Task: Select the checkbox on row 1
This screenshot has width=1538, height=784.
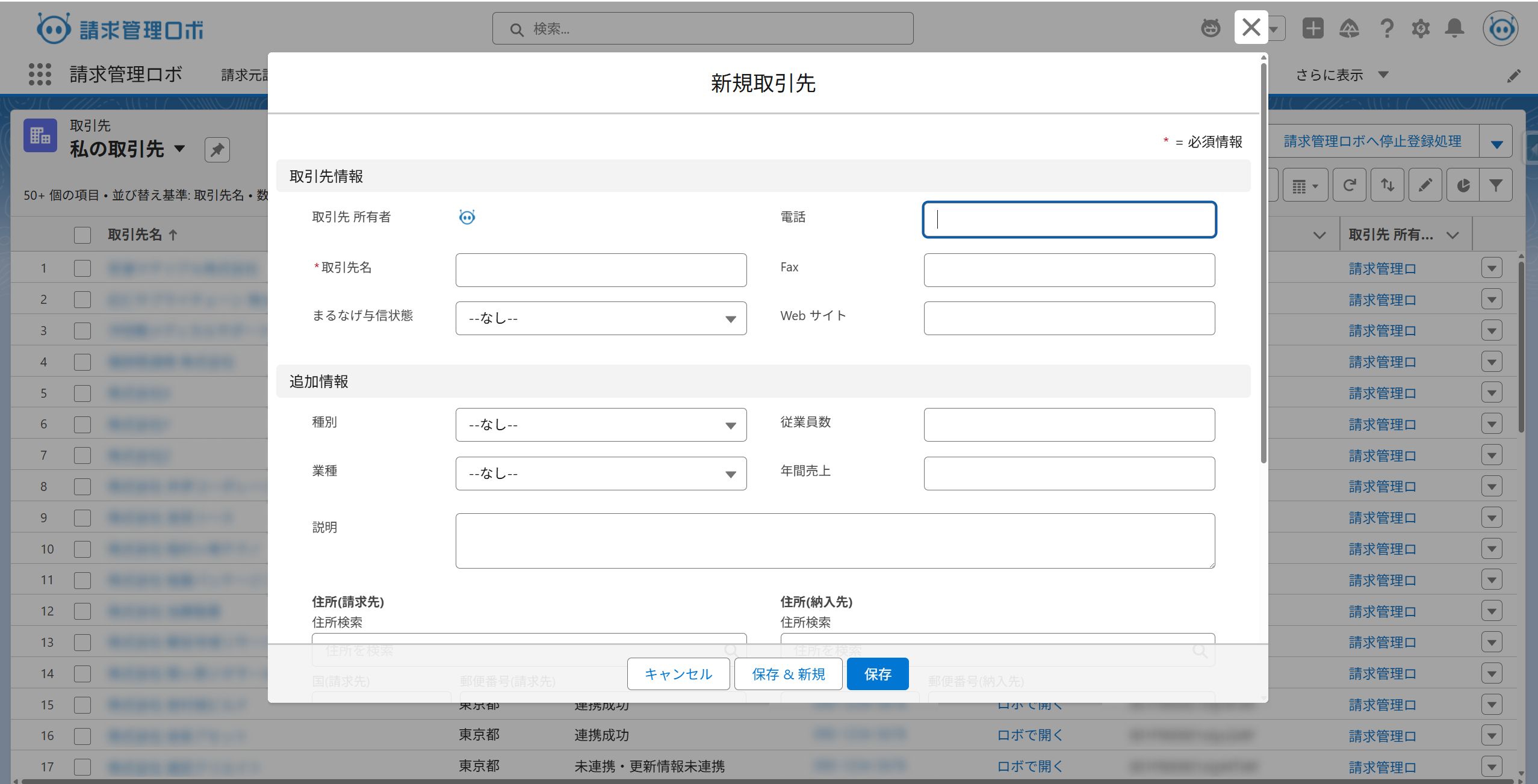Action: coord(82,268)
